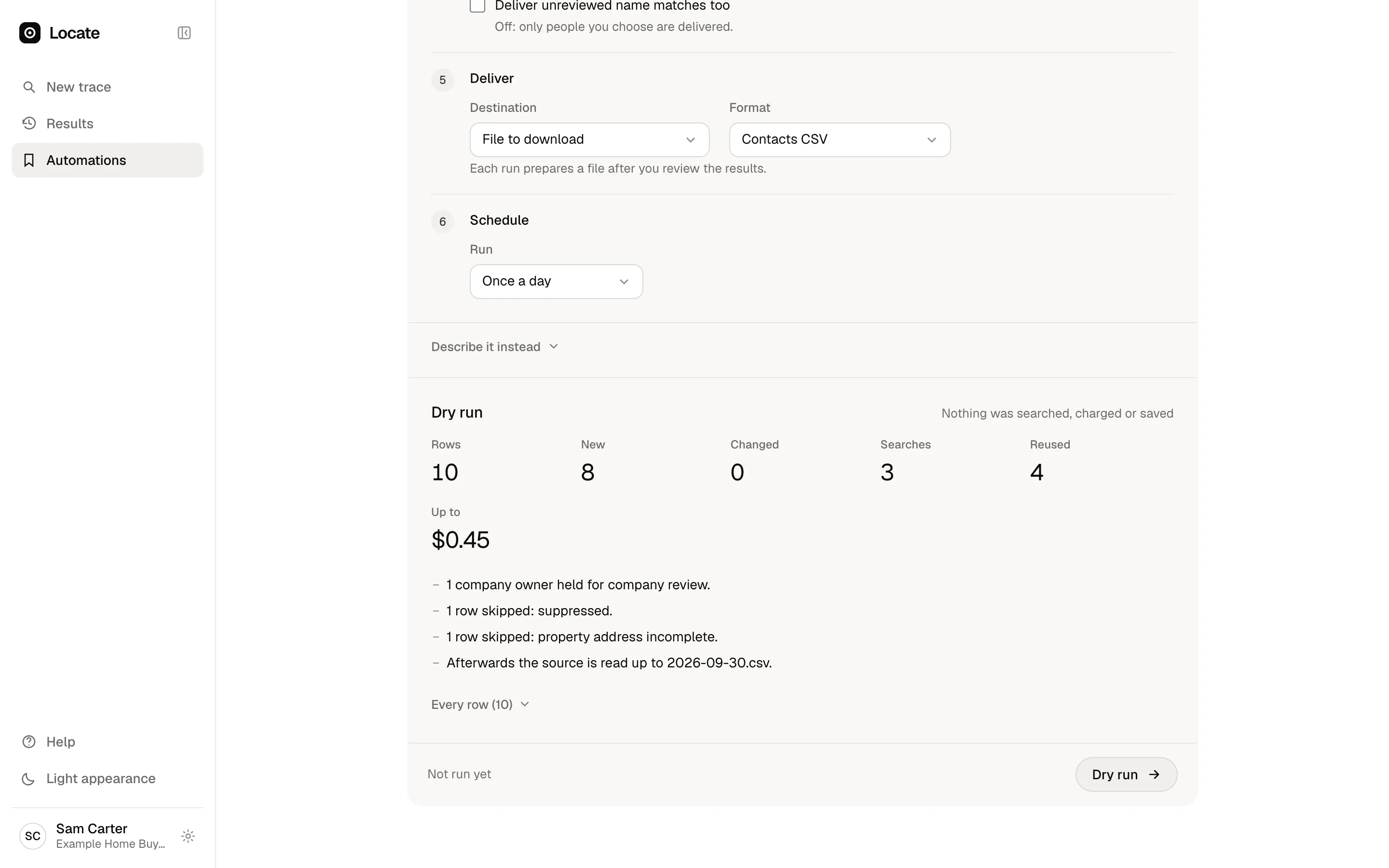1389x868 pixels.
Task: Open the Run dropdown Once a day
Action: pos(556,281)
